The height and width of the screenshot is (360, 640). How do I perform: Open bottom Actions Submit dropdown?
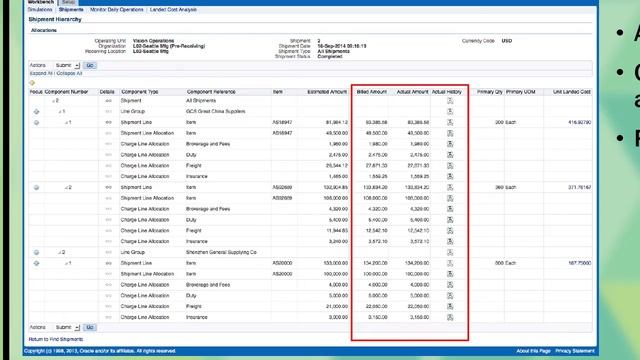pyautogui.click(x=67, y=327)
